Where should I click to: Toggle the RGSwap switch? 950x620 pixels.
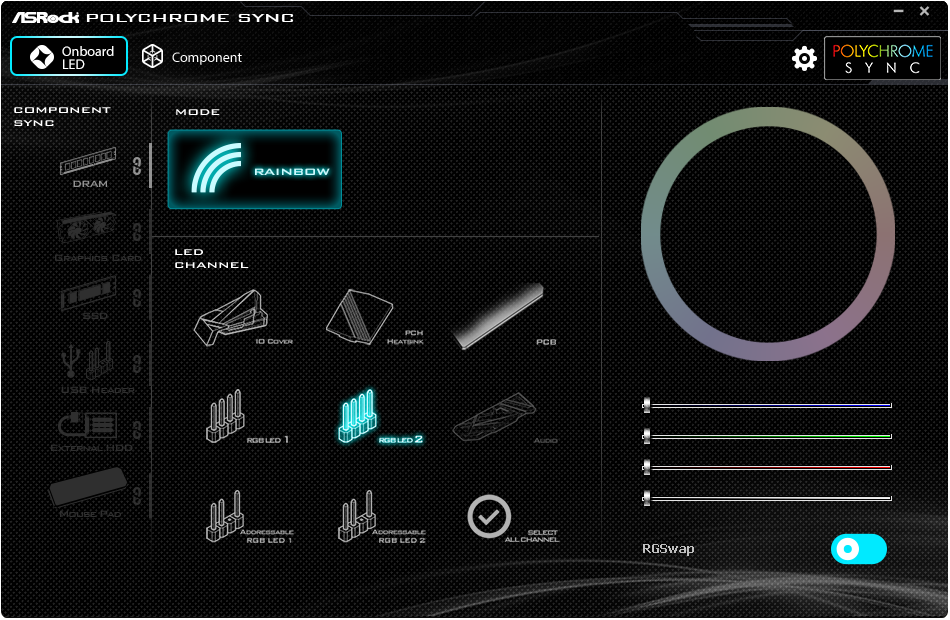point(859,549)
